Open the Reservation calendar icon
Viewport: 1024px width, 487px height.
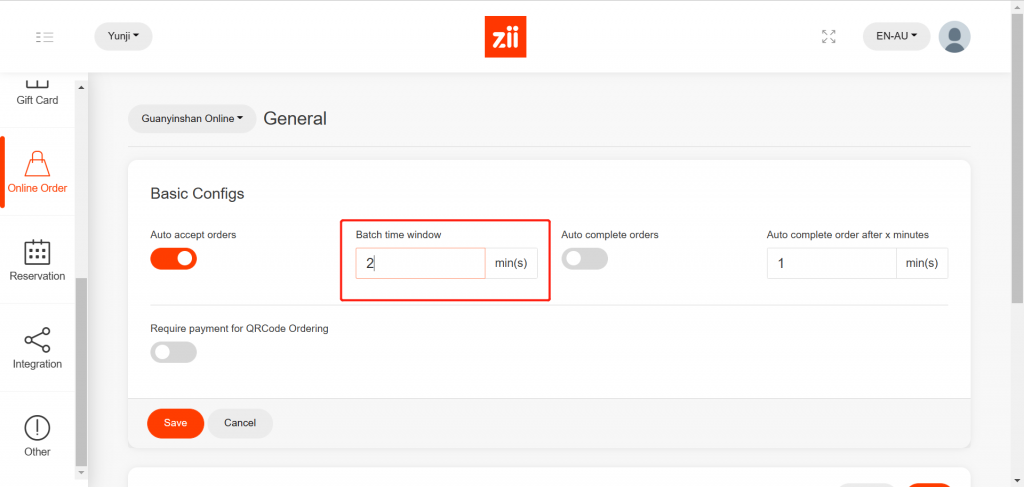tap(37, 252)
